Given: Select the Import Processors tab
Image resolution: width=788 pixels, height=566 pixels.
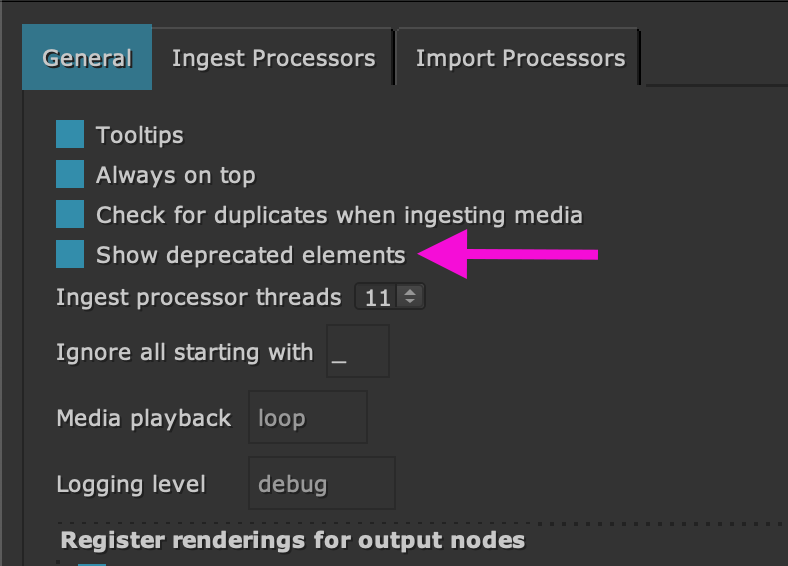Looking at the screenshot, I should [x=520, y=58].
